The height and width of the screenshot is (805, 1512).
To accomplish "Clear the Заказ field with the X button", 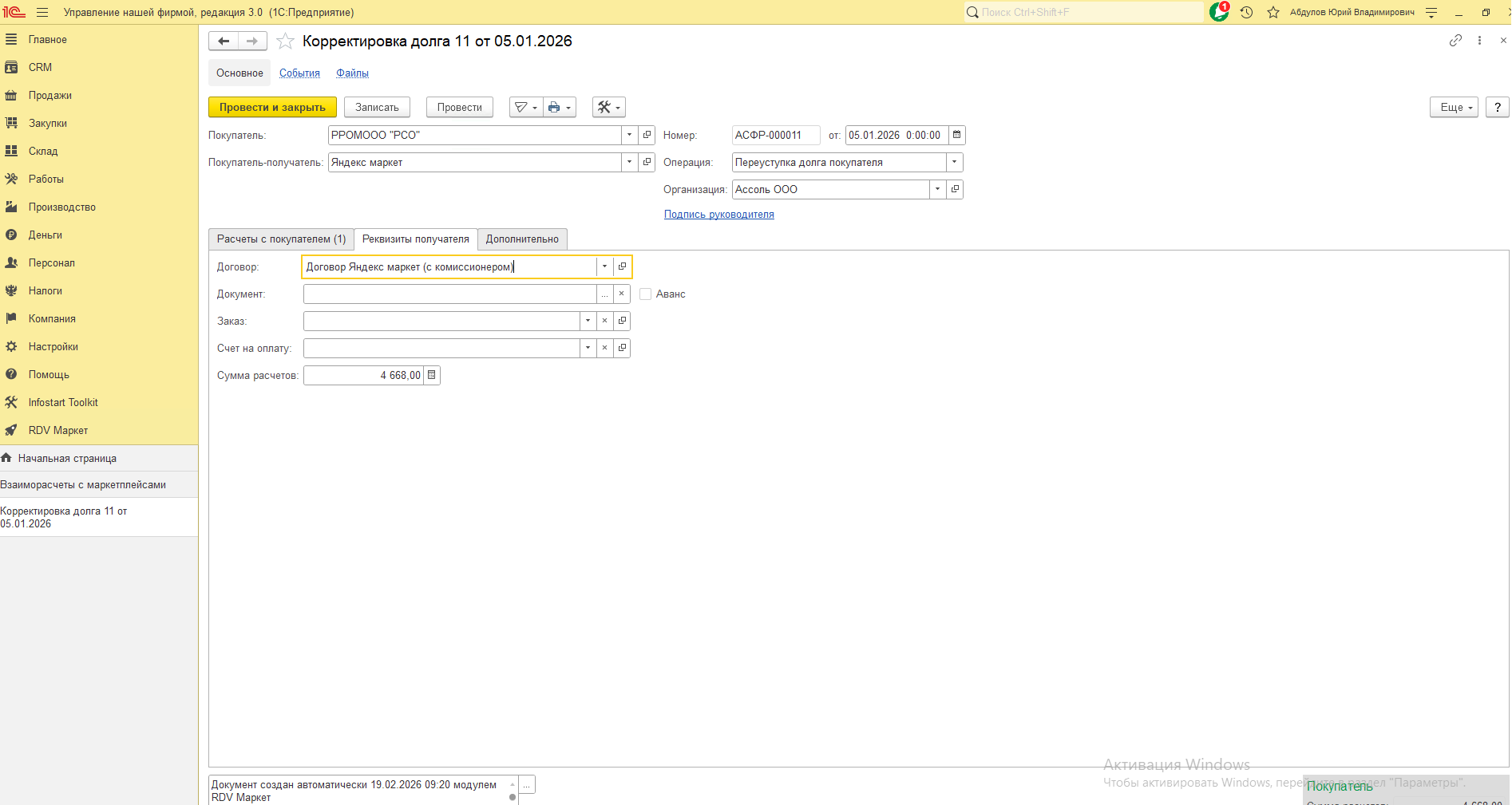I will 605,321.
